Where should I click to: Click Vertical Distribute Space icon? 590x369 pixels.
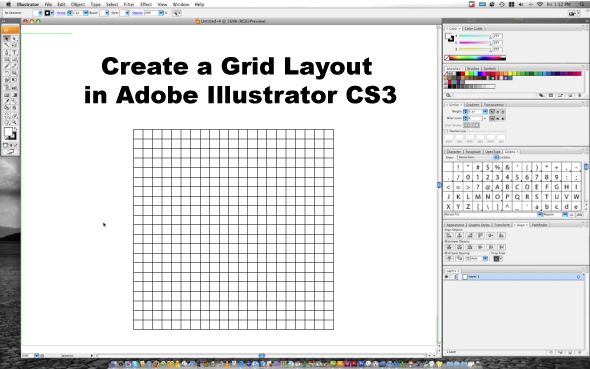(449, 258)
